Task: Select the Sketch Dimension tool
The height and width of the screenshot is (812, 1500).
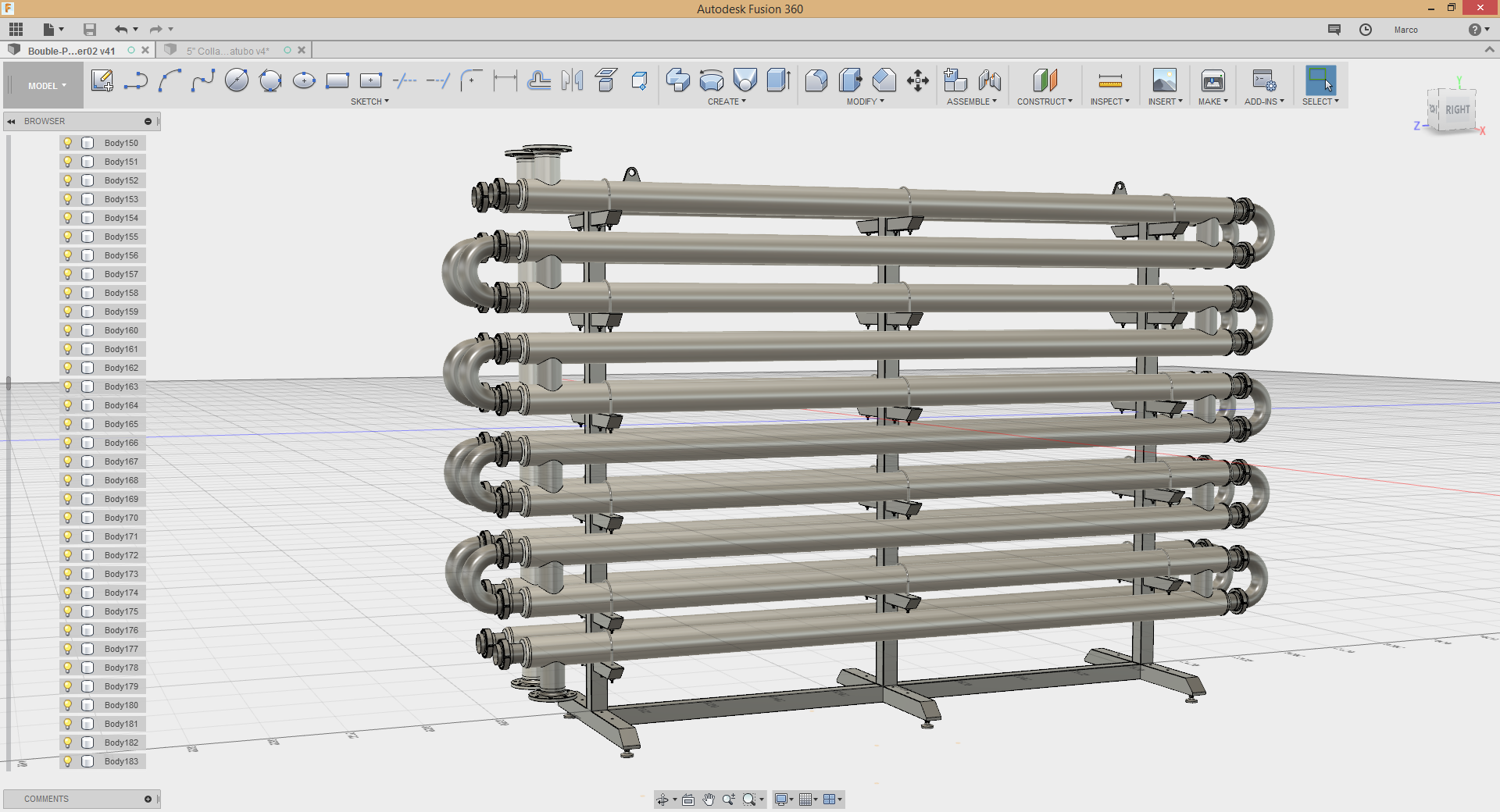Action: (x=505, y=80)
